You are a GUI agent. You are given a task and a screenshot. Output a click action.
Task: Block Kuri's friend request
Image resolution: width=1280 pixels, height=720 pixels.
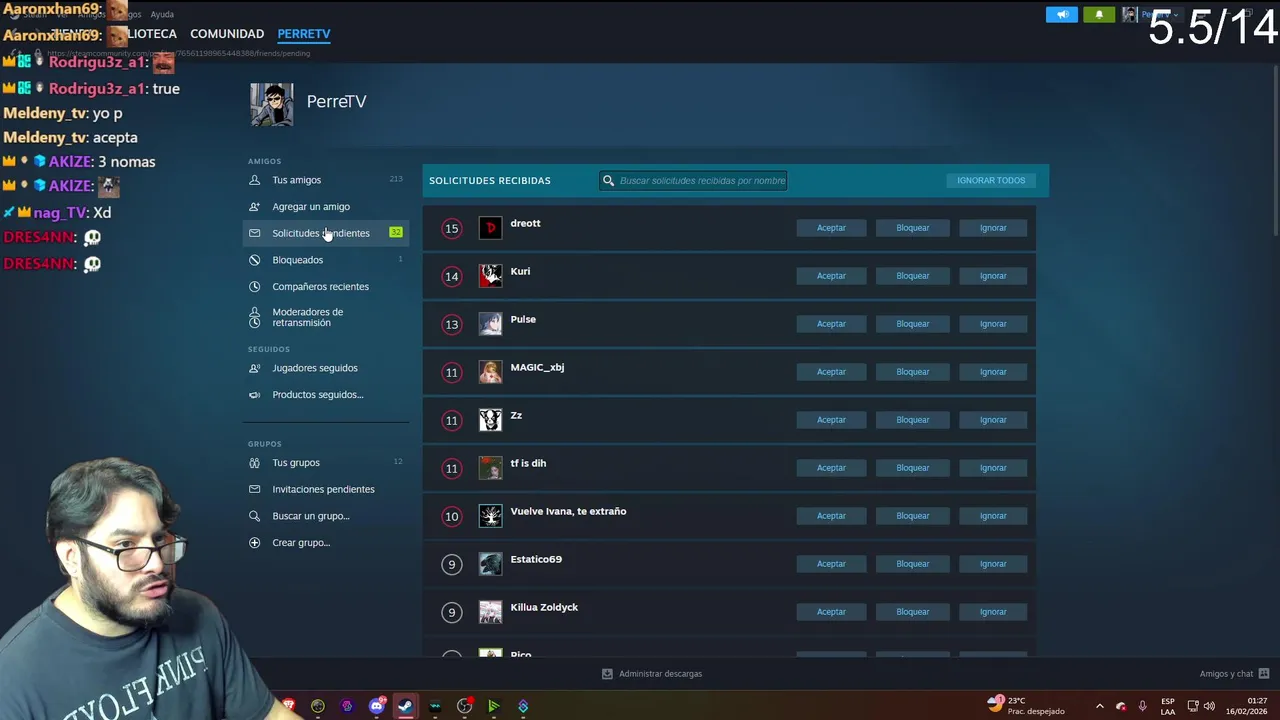912,276
